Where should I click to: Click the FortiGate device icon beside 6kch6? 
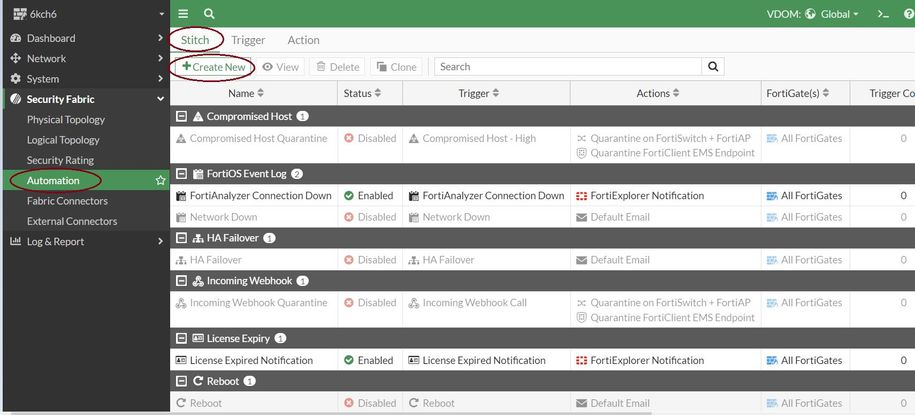click(x=20, y=14)
